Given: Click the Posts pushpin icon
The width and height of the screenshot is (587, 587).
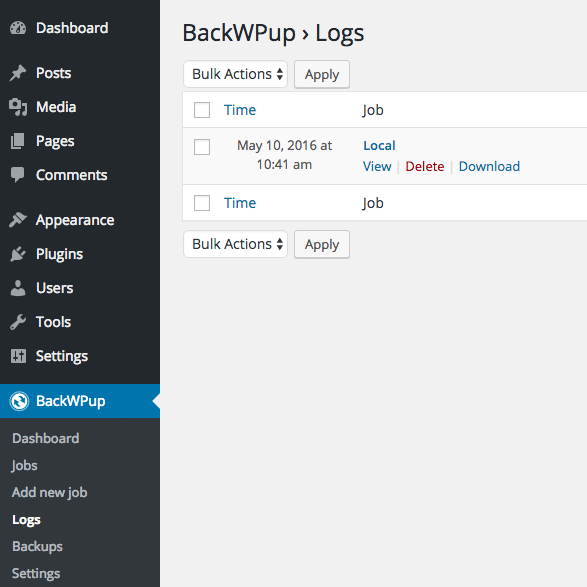Looking at the screenshot, I should [18, 73].
